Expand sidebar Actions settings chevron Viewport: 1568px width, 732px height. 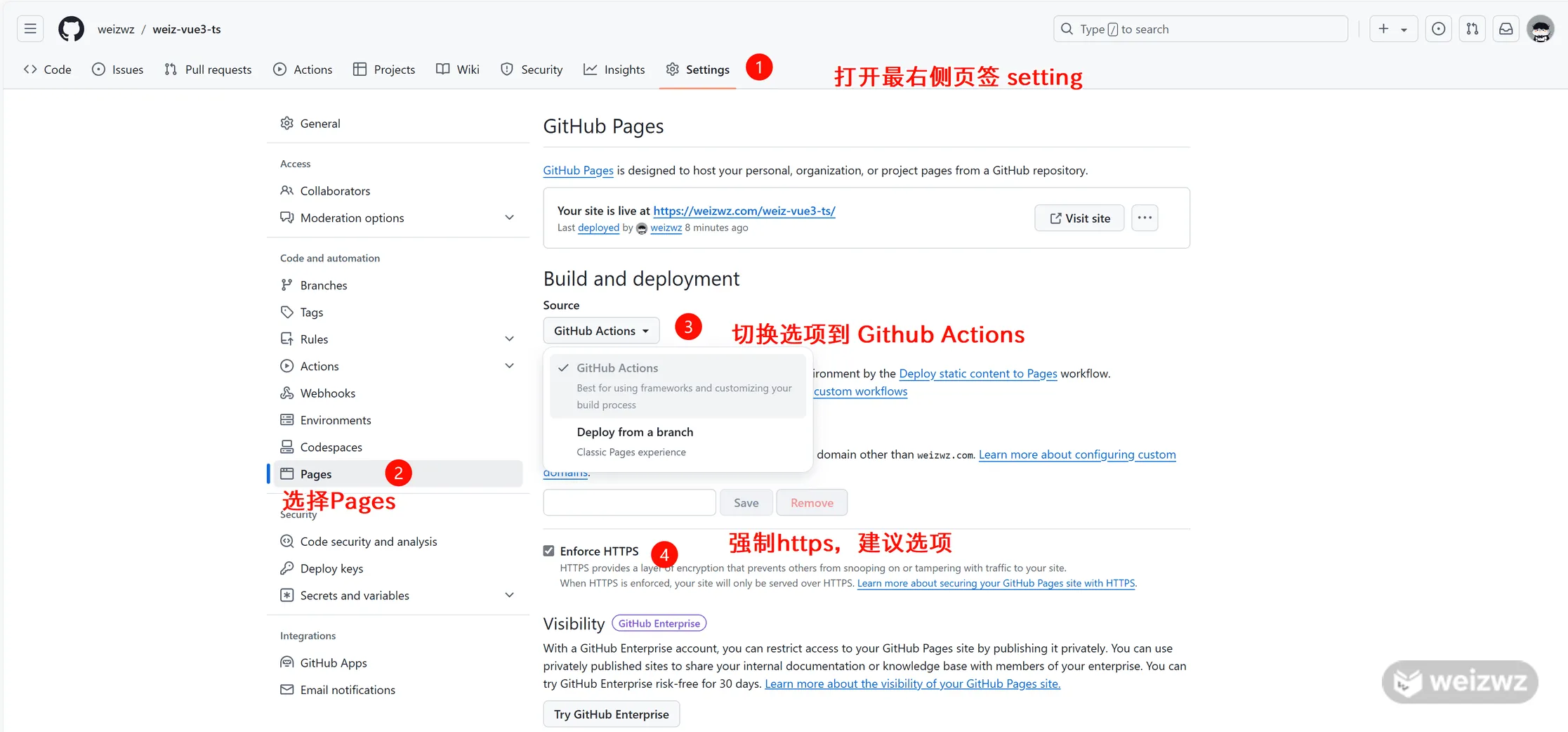click(510, 366)
